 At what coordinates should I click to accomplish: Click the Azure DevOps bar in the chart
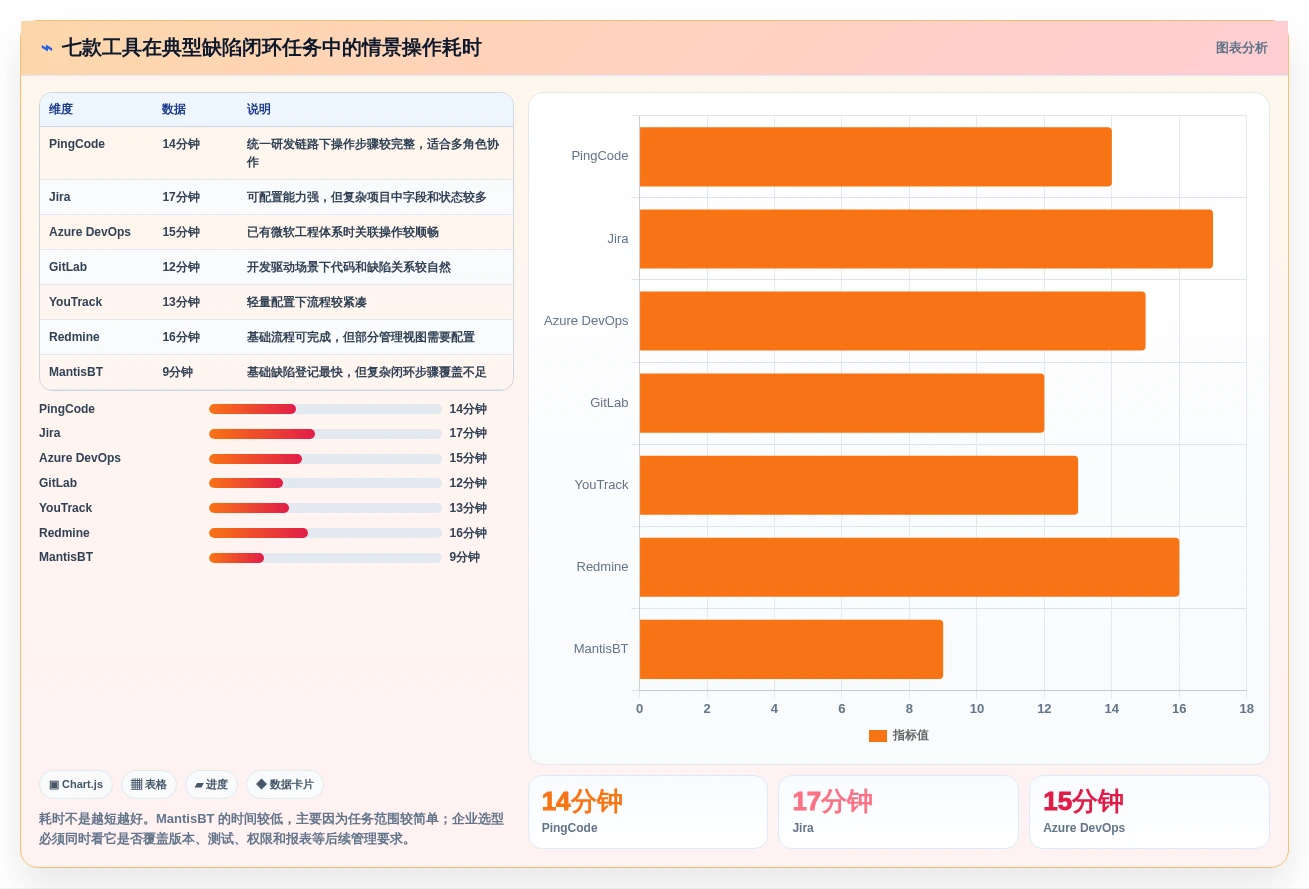892,321
